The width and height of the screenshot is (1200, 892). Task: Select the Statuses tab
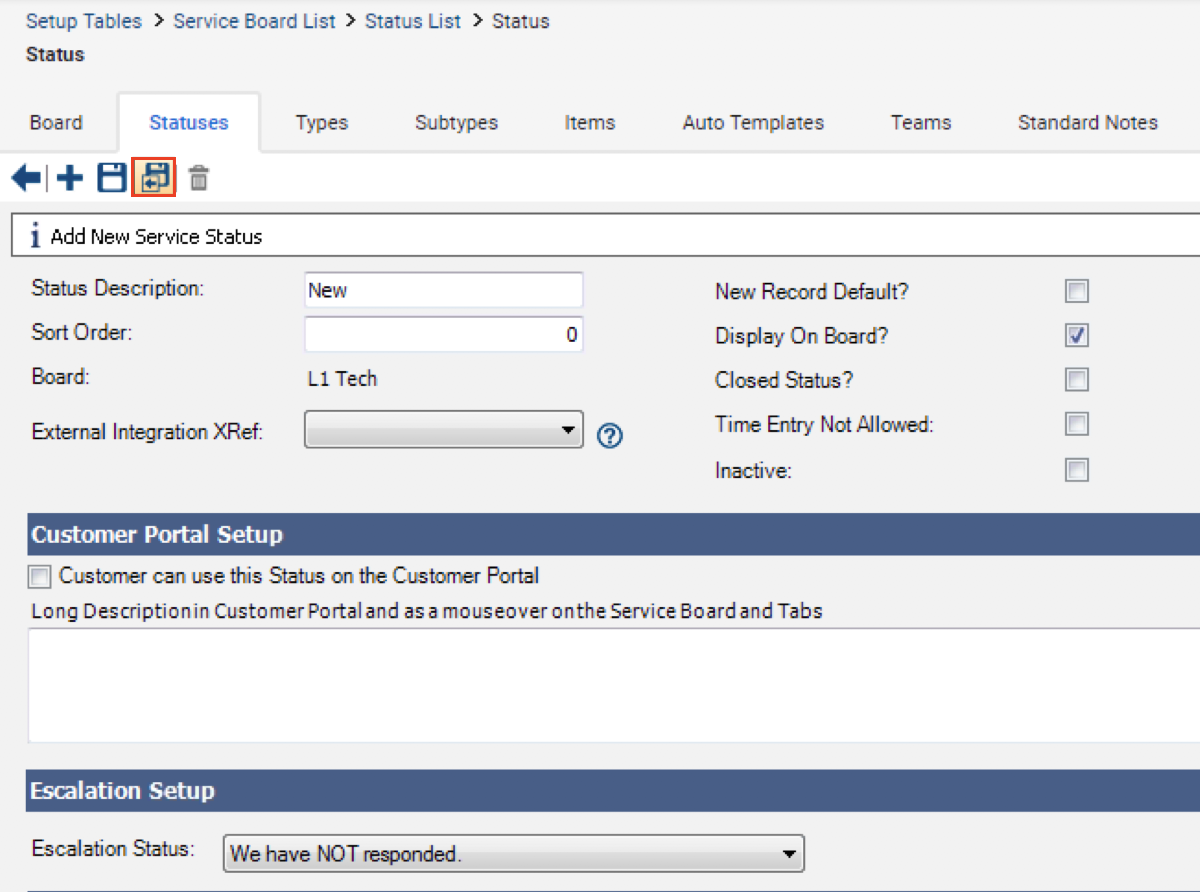tap(189, 123)
